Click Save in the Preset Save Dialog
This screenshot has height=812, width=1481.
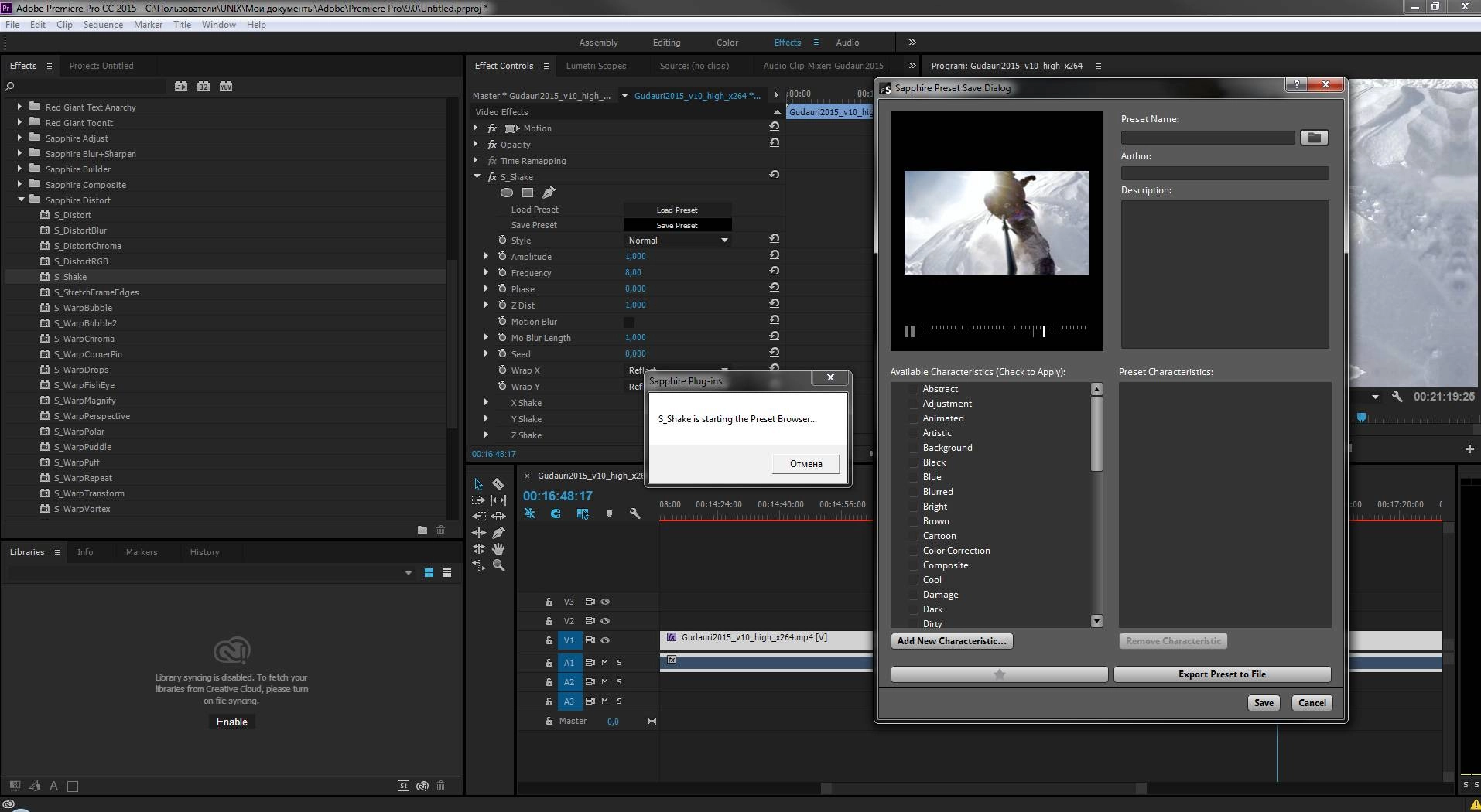click(1264, 703)
